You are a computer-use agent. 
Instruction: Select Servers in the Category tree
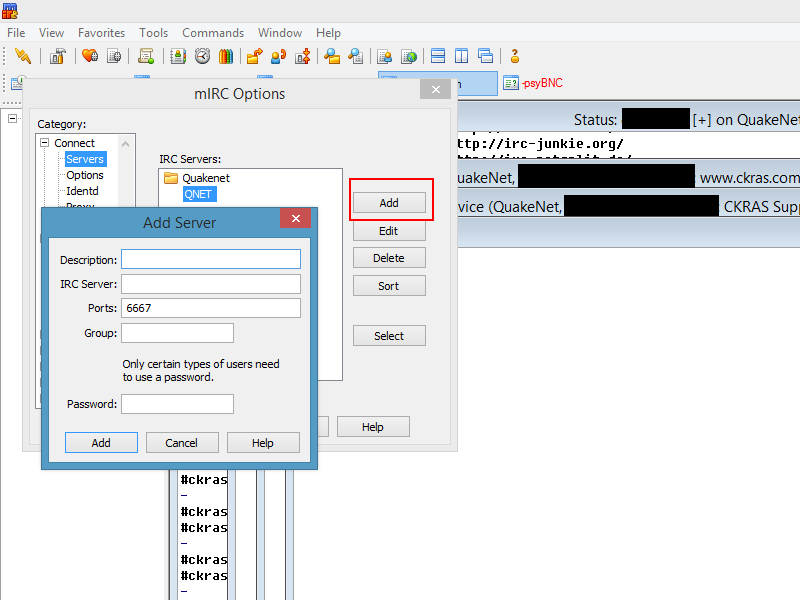(x=85, y=159)
